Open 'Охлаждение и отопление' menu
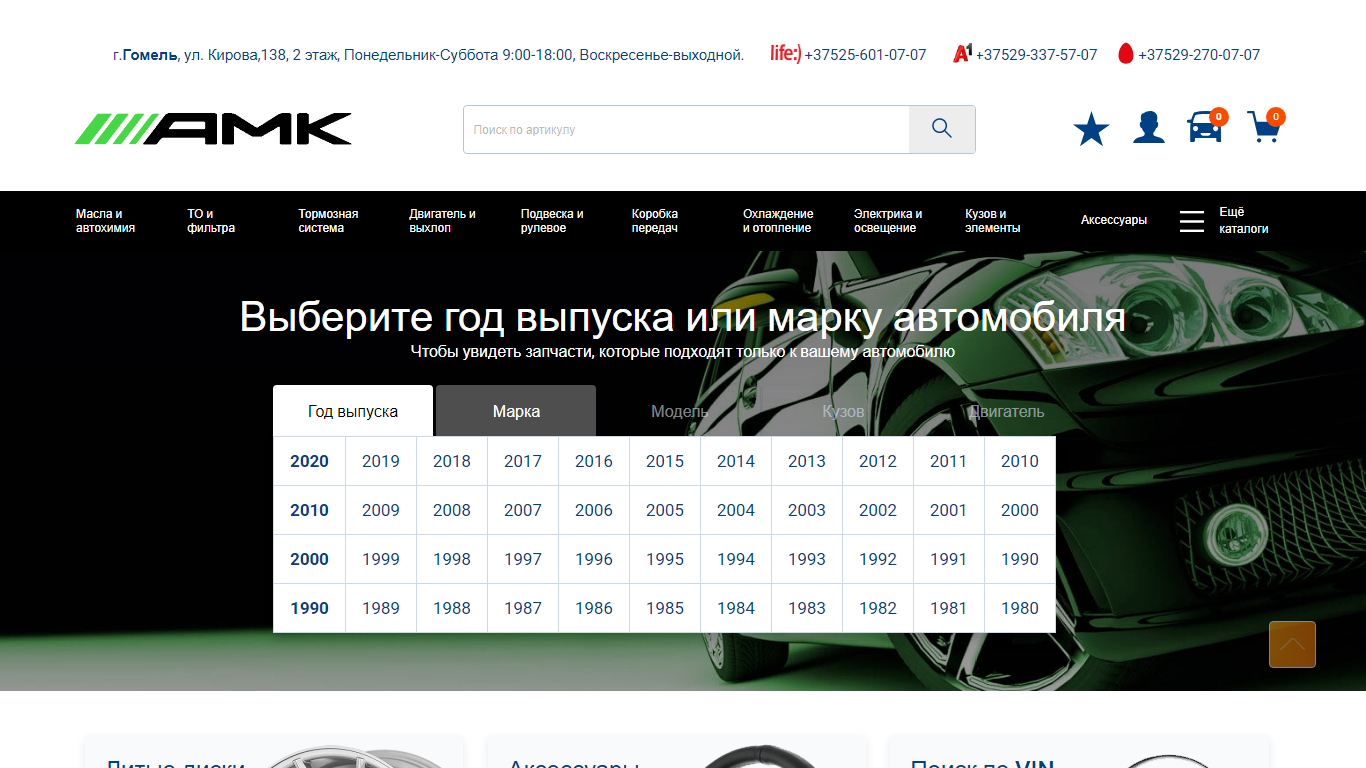The width and height of the screenshot is (1366, 768). point(778,221)
